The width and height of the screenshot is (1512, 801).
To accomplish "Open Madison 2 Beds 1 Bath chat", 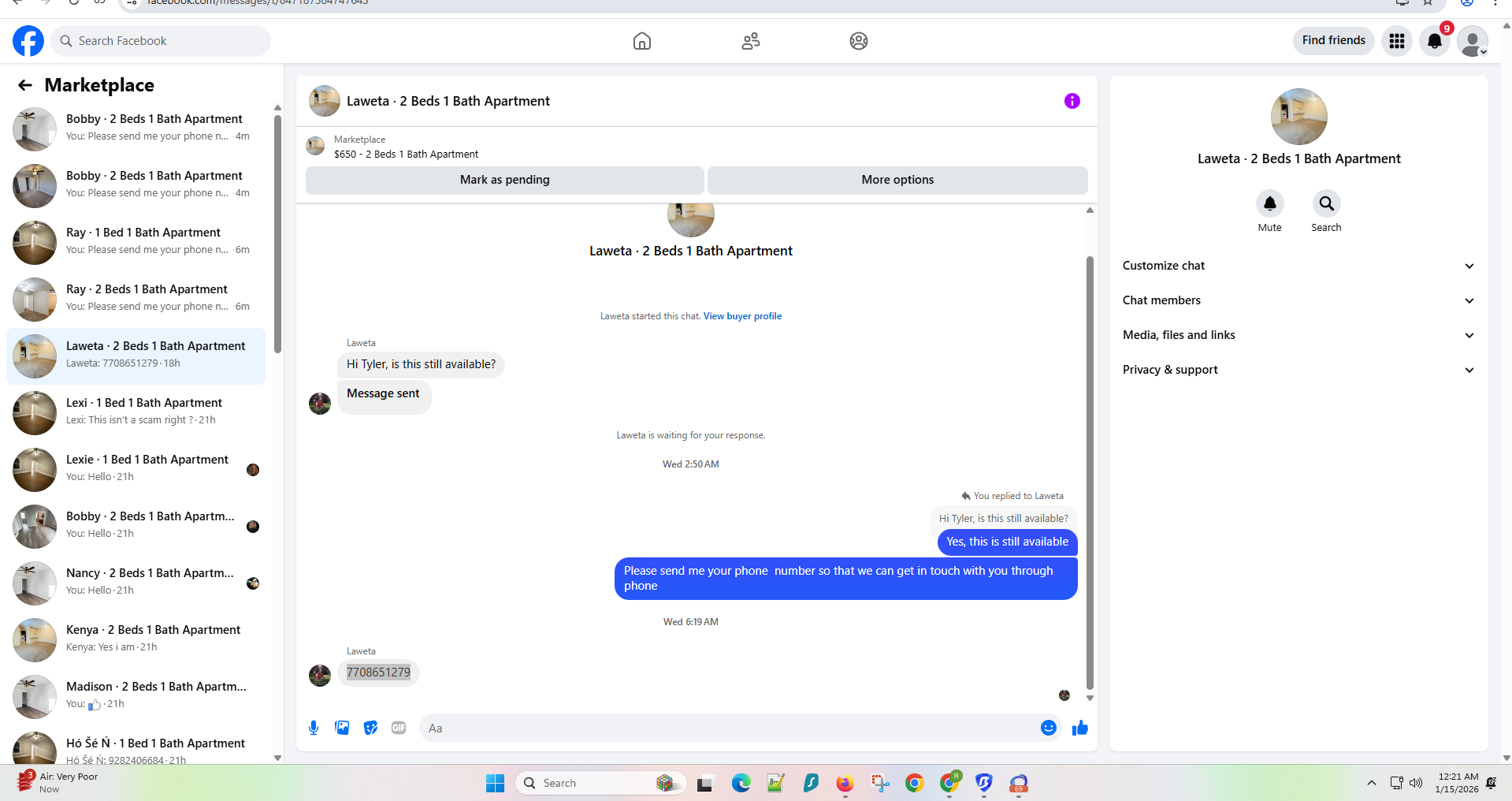I will click(x=136, y=697).
